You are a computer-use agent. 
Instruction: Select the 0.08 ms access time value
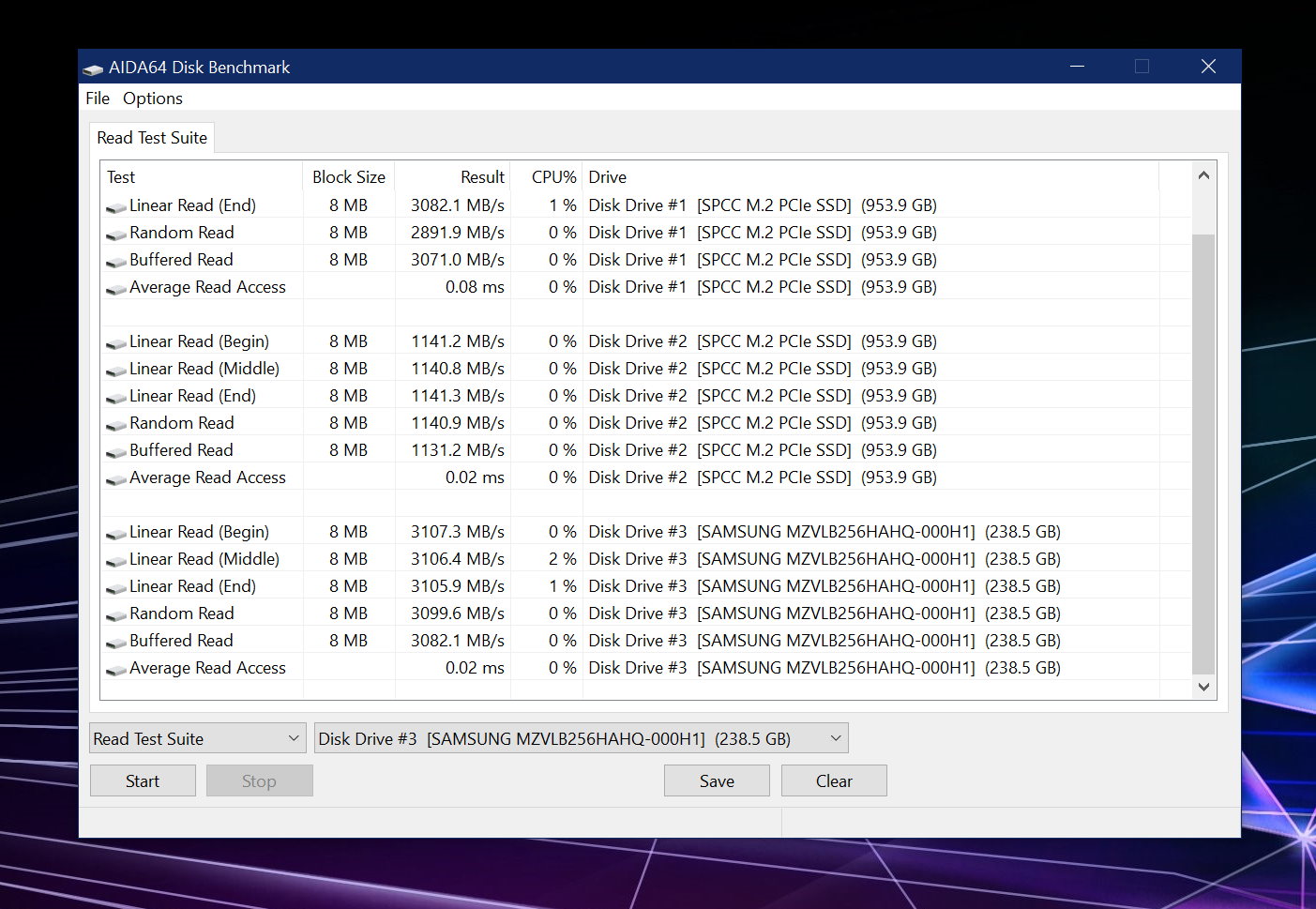(475, 287)
